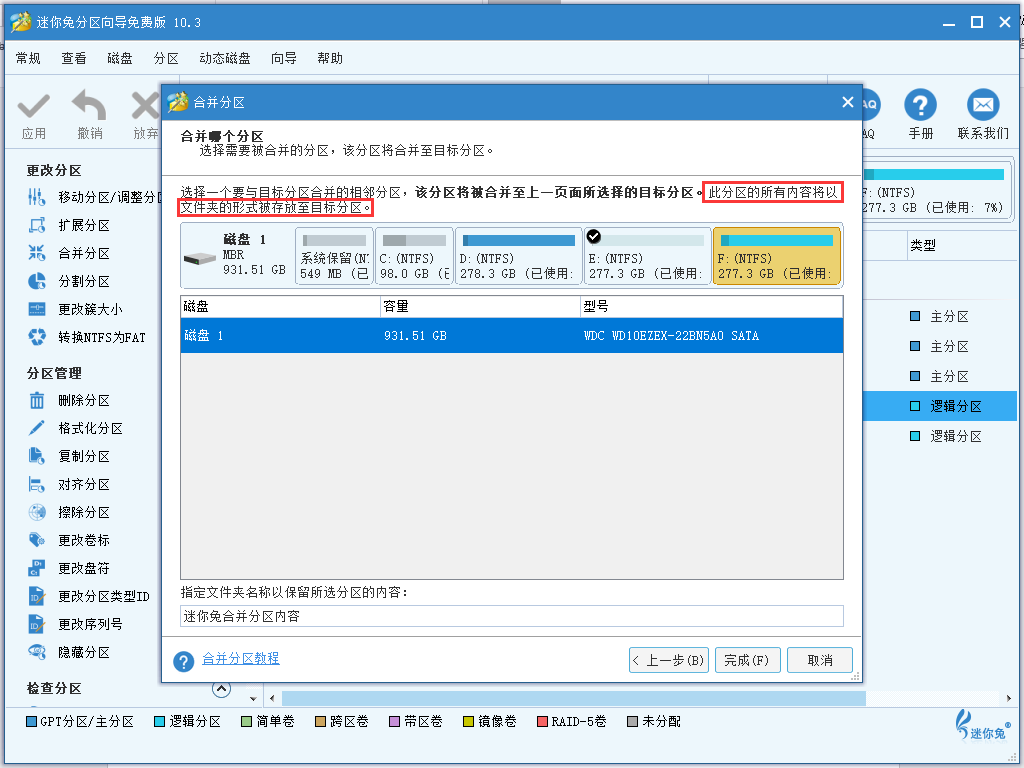This screenshot has height=768, width=1024.
Task: Click the folder name input field
Action: pyautogui.click(x=512, y=616)
